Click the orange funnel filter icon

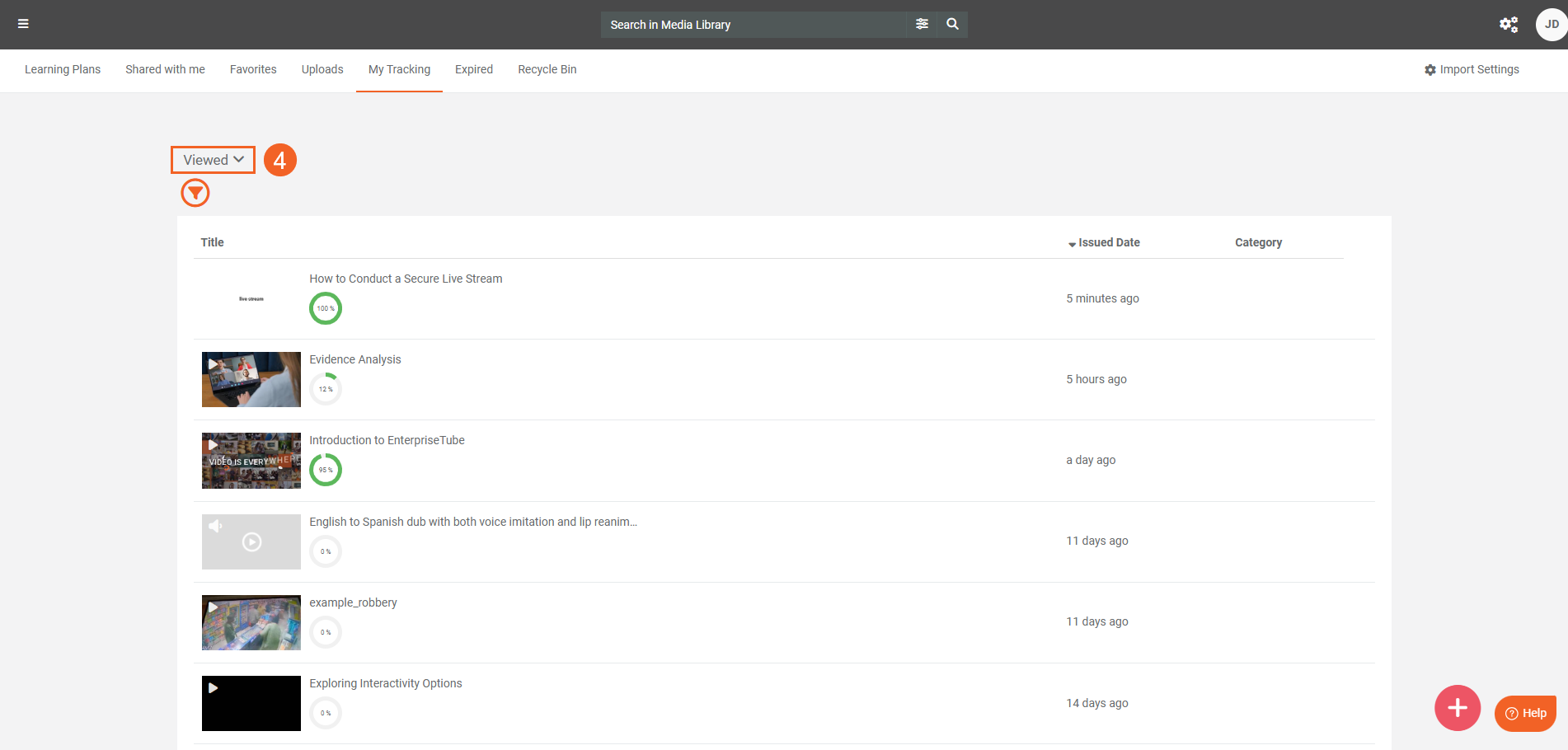pos(195,194)
